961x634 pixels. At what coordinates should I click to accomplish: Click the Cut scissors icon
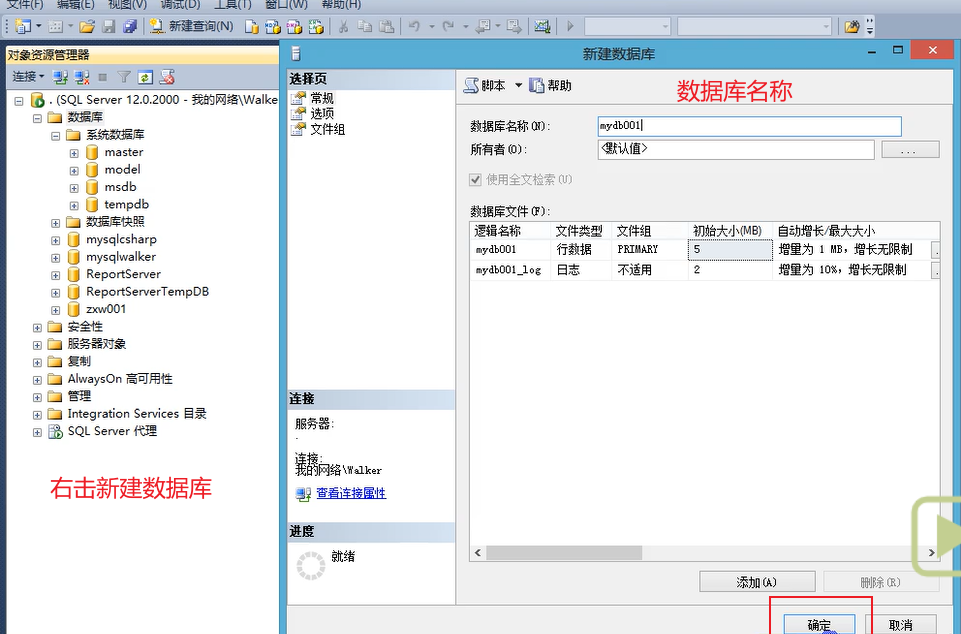(x=343, y=26)
